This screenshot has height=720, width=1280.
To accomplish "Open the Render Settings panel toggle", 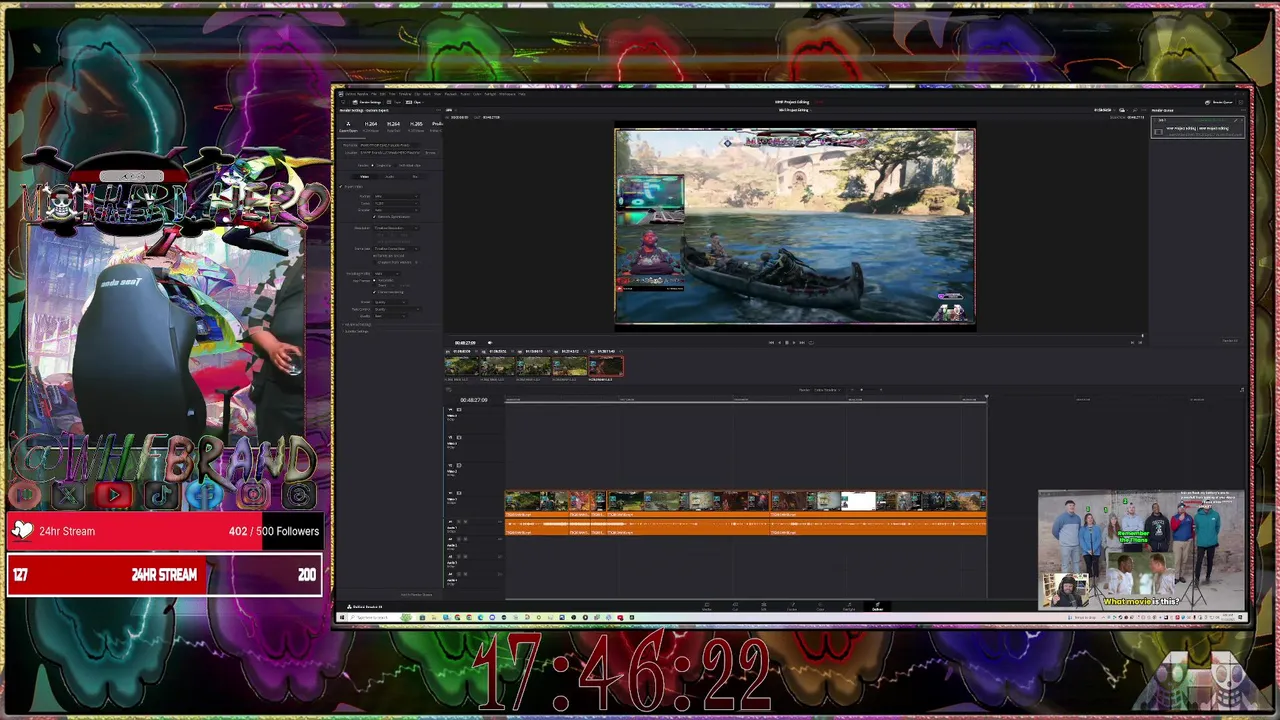I will click(367, 102).
